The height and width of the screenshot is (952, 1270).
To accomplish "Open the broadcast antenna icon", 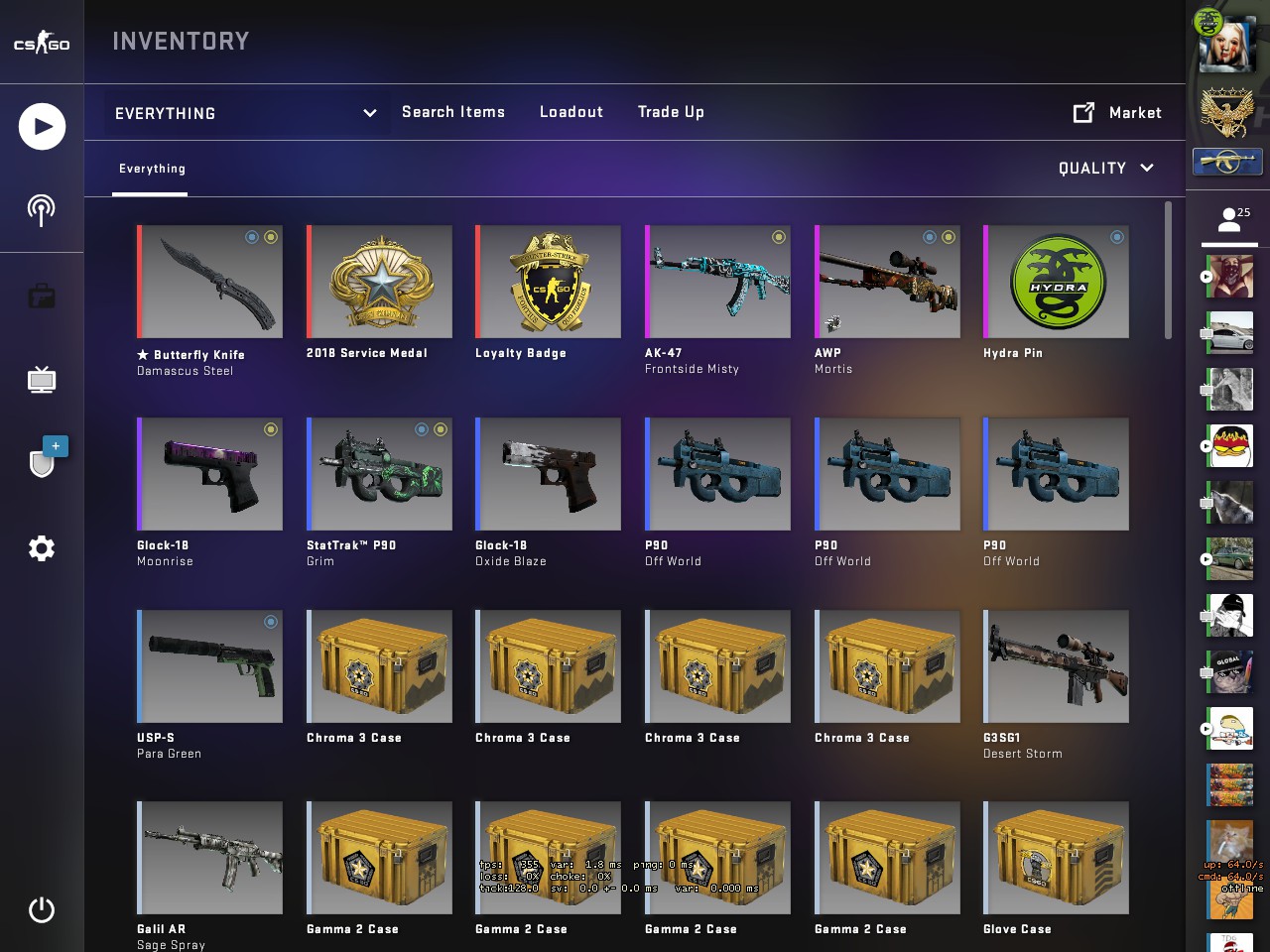I will tap(41, 210).
